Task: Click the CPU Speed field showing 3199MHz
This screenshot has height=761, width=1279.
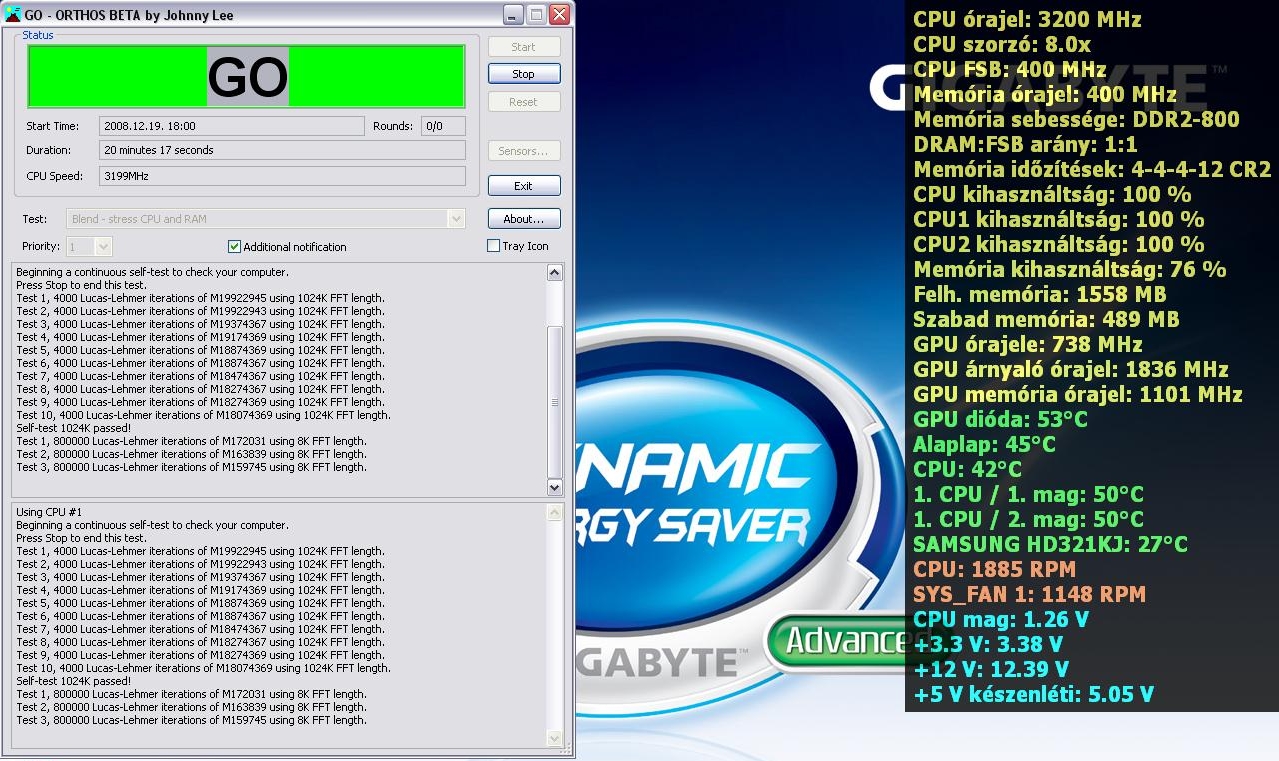Action: coord(283,176)
